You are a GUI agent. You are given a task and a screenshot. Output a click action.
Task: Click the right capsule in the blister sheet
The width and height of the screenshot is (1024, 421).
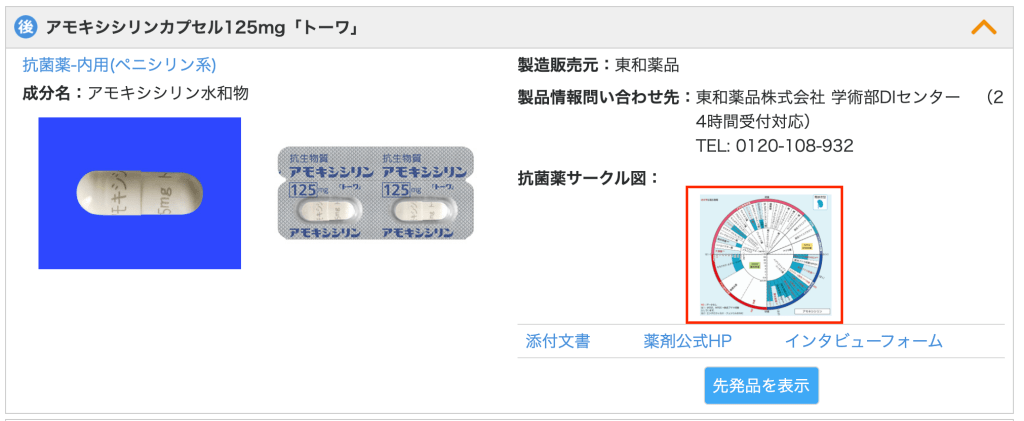[x=423, y=210]
